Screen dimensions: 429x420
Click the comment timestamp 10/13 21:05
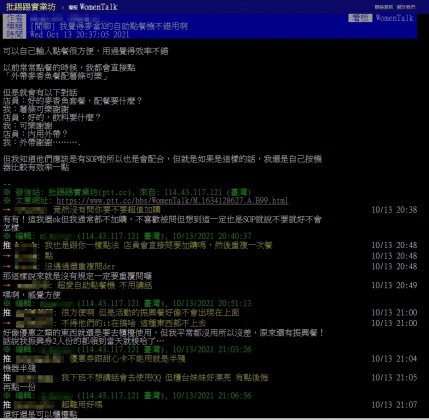click(x=394, y=378)
